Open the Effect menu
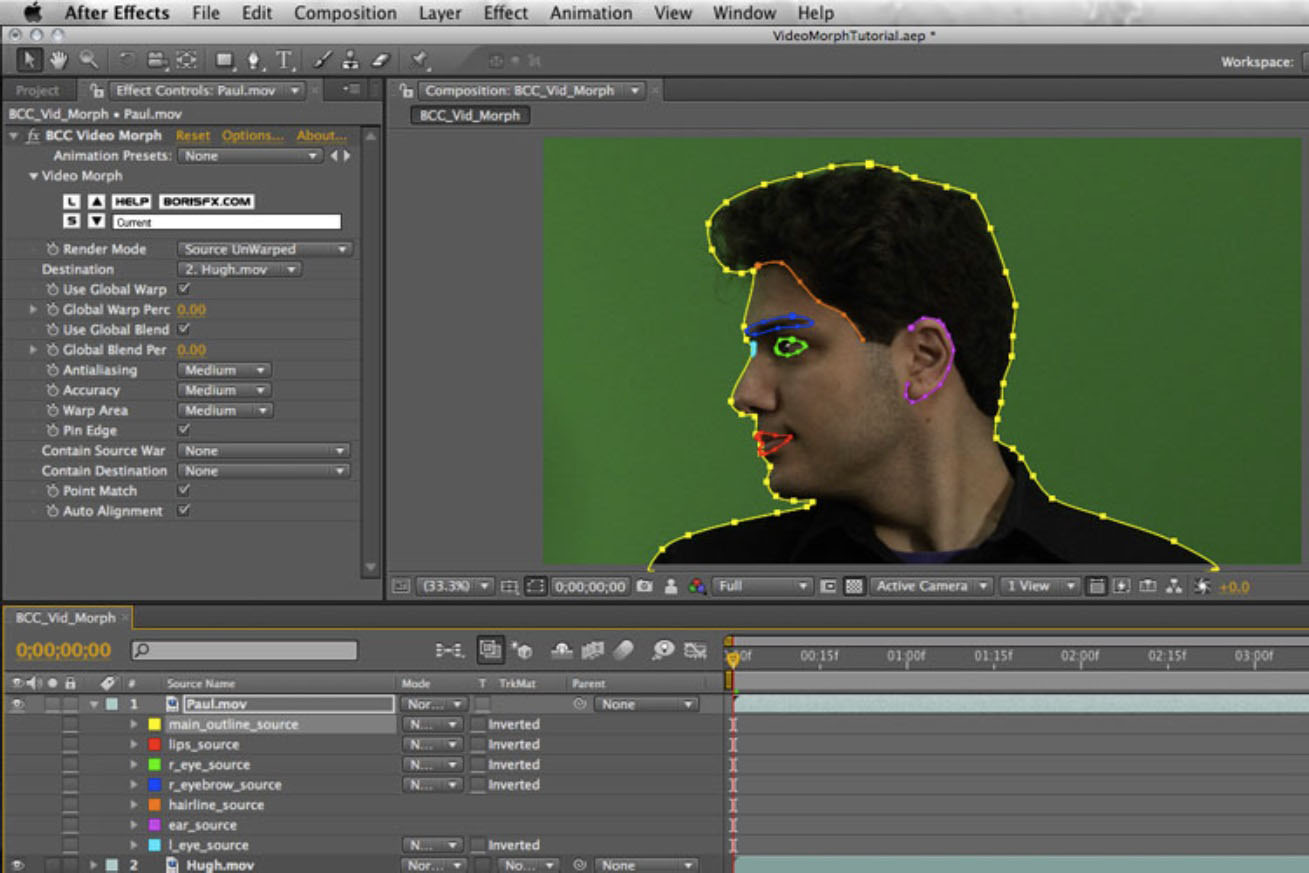1309x873 pixels. 506,13
